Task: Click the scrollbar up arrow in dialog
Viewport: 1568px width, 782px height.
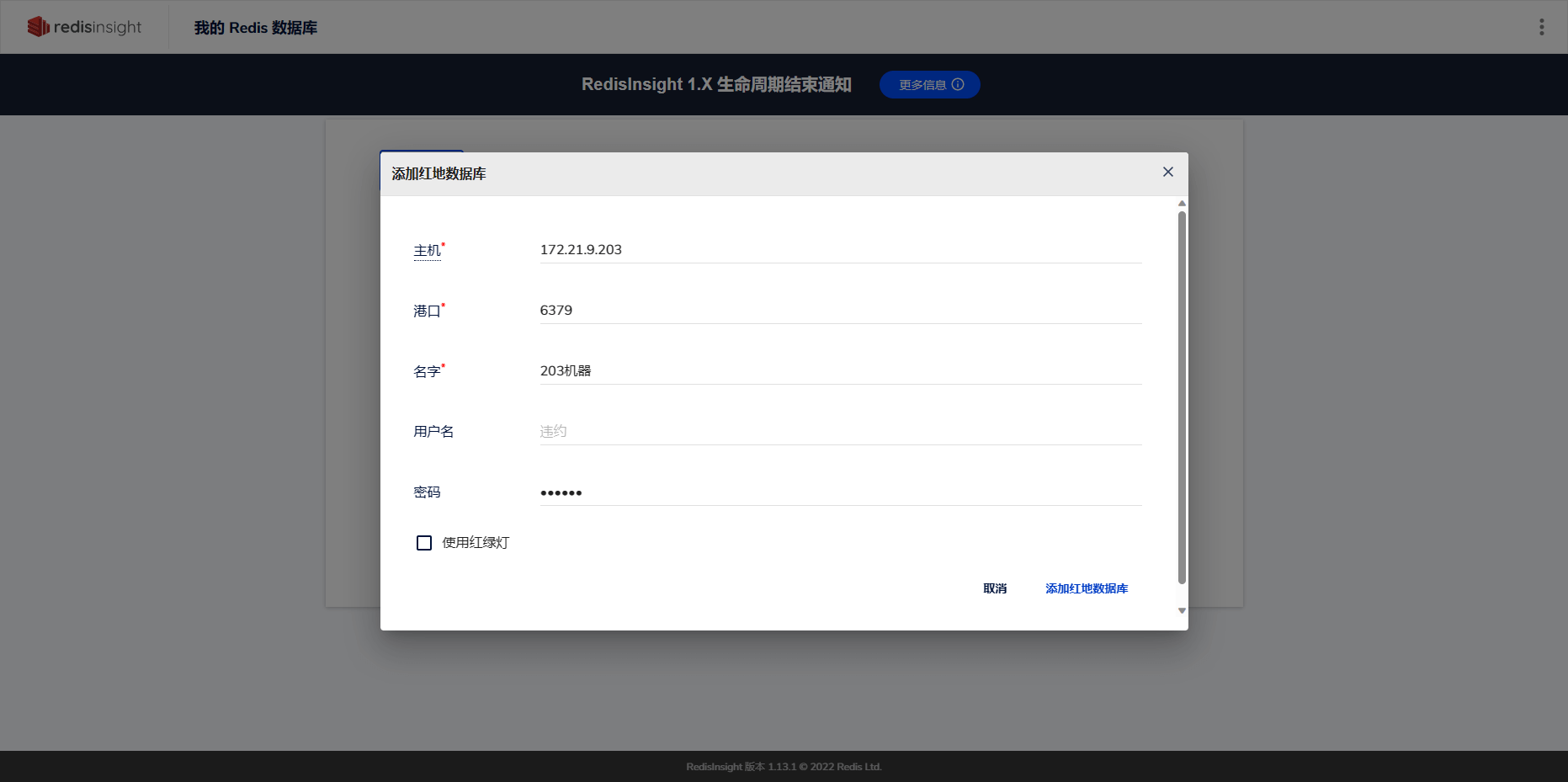Action: coord(1182,203)
